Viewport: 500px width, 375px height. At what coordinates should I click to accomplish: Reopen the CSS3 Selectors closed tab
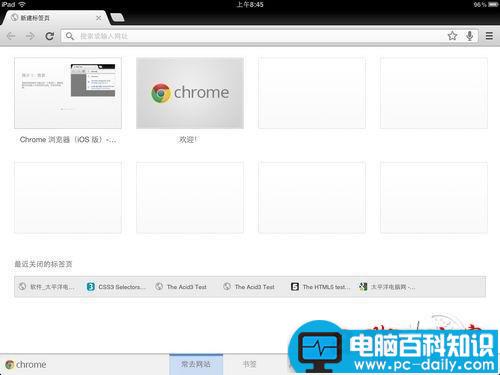(x=116, y=287)
